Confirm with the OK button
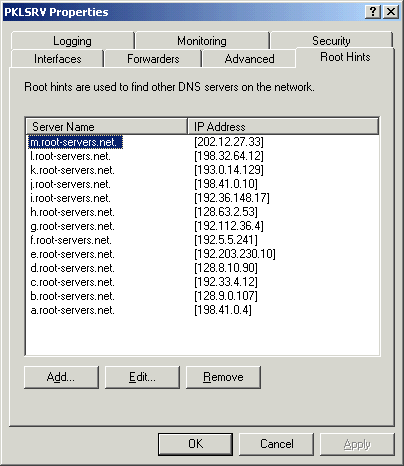 (195, 444)
